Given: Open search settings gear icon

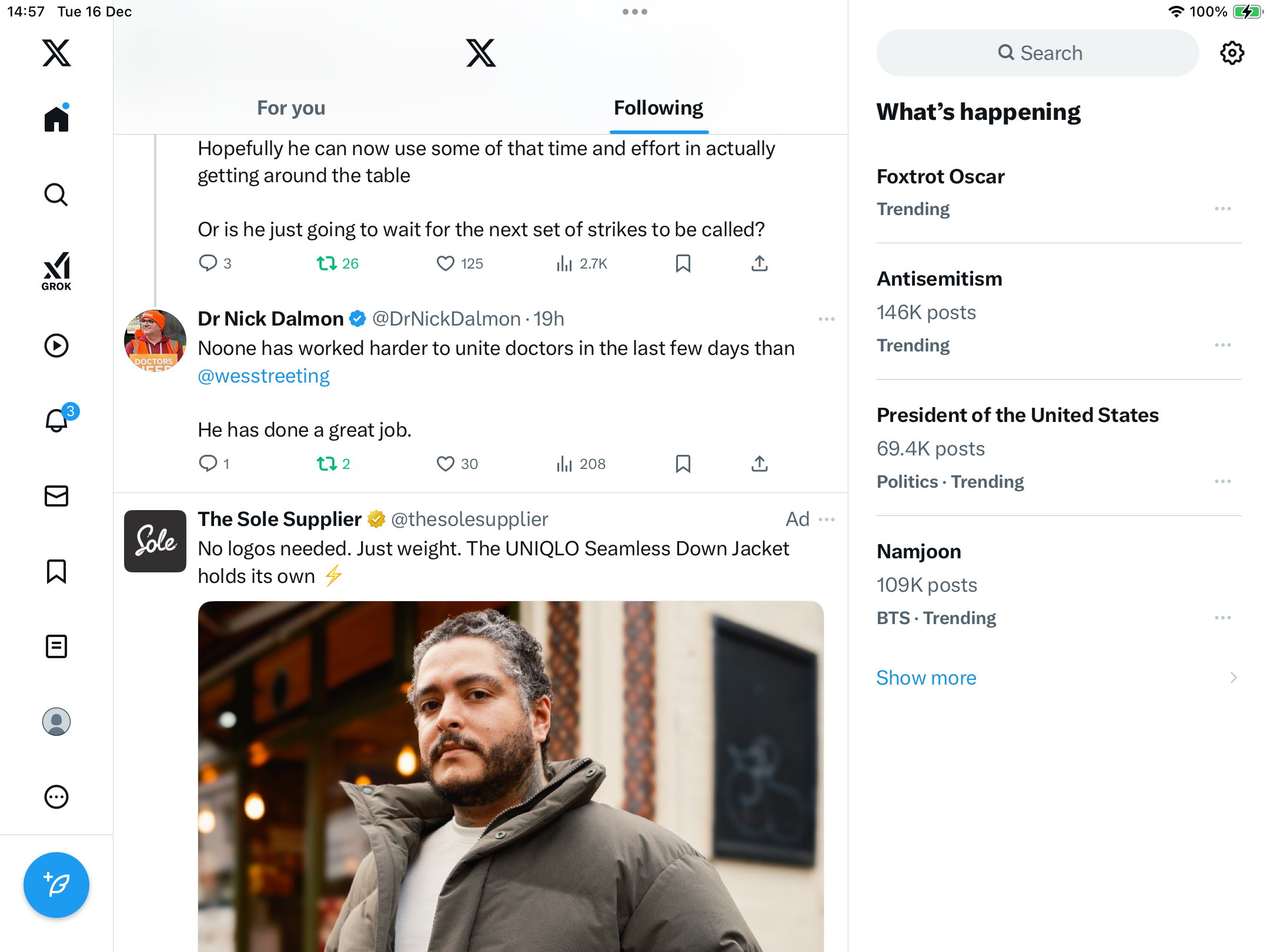Looking at the screenshot, I should pos(1232,53).
